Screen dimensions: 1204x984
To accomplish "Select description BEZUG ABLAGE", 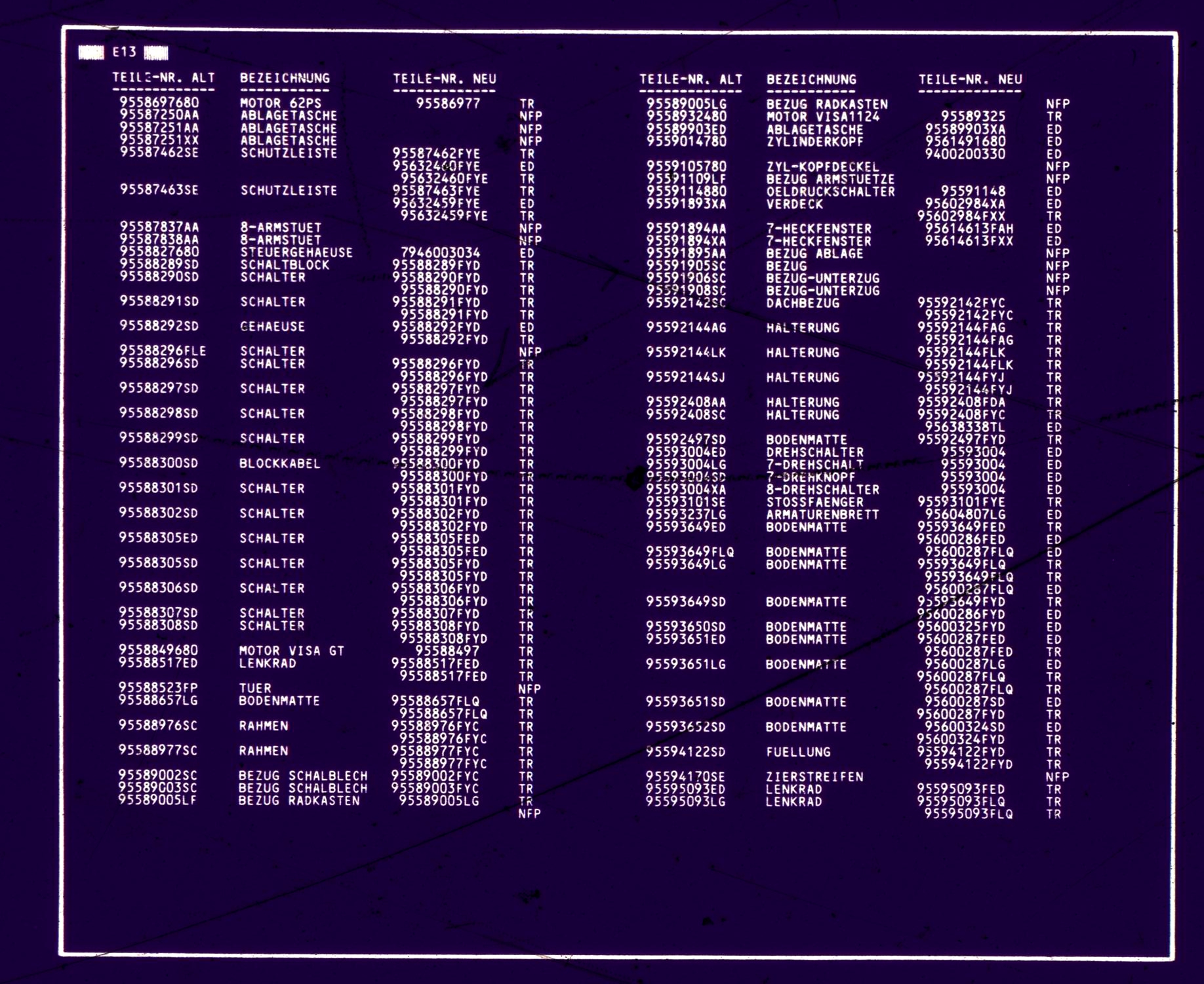I will (x=815, y=254).
